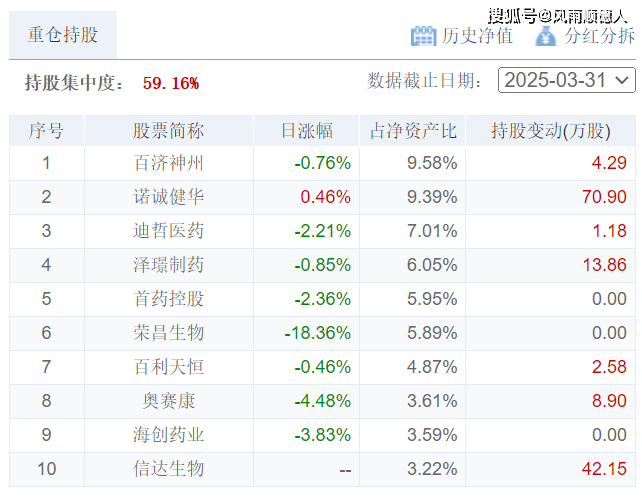Image resolution: width=642 pixels, height=501 pixels.
Task: Click 百利天恒 daily change -0.46%
Action: [x=323, y=367]
